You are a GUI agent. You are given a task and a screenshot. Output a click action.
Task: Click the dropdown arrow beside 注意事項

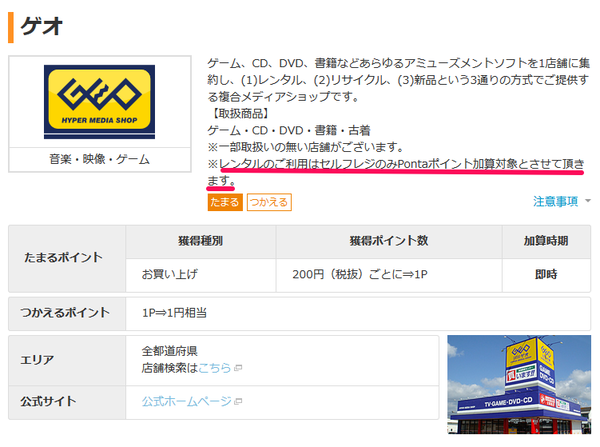(588, 201)
